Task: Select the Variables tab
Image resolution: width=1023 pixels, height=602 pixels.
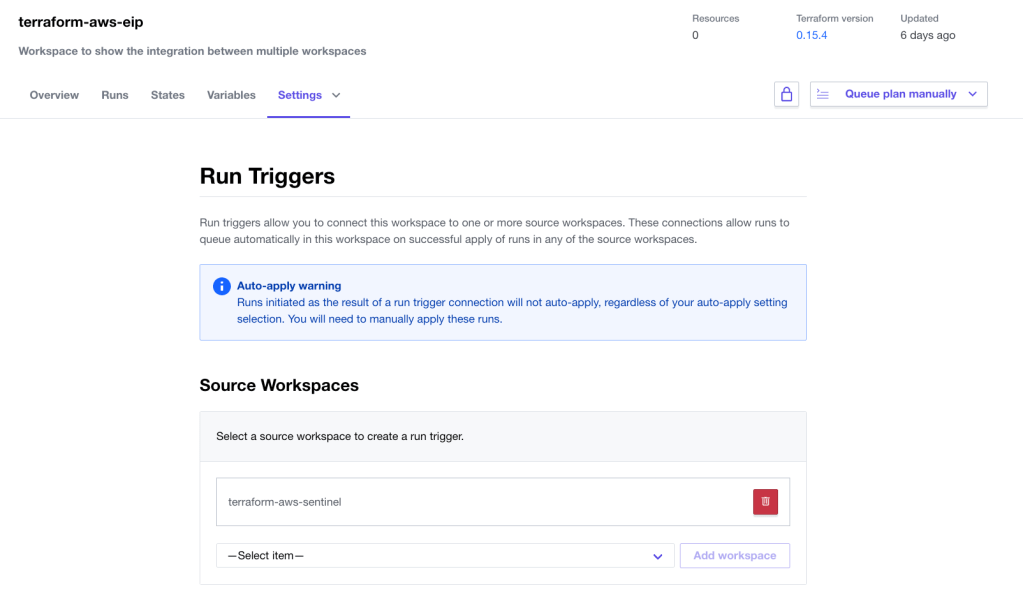Action: [x=231, y=95]
